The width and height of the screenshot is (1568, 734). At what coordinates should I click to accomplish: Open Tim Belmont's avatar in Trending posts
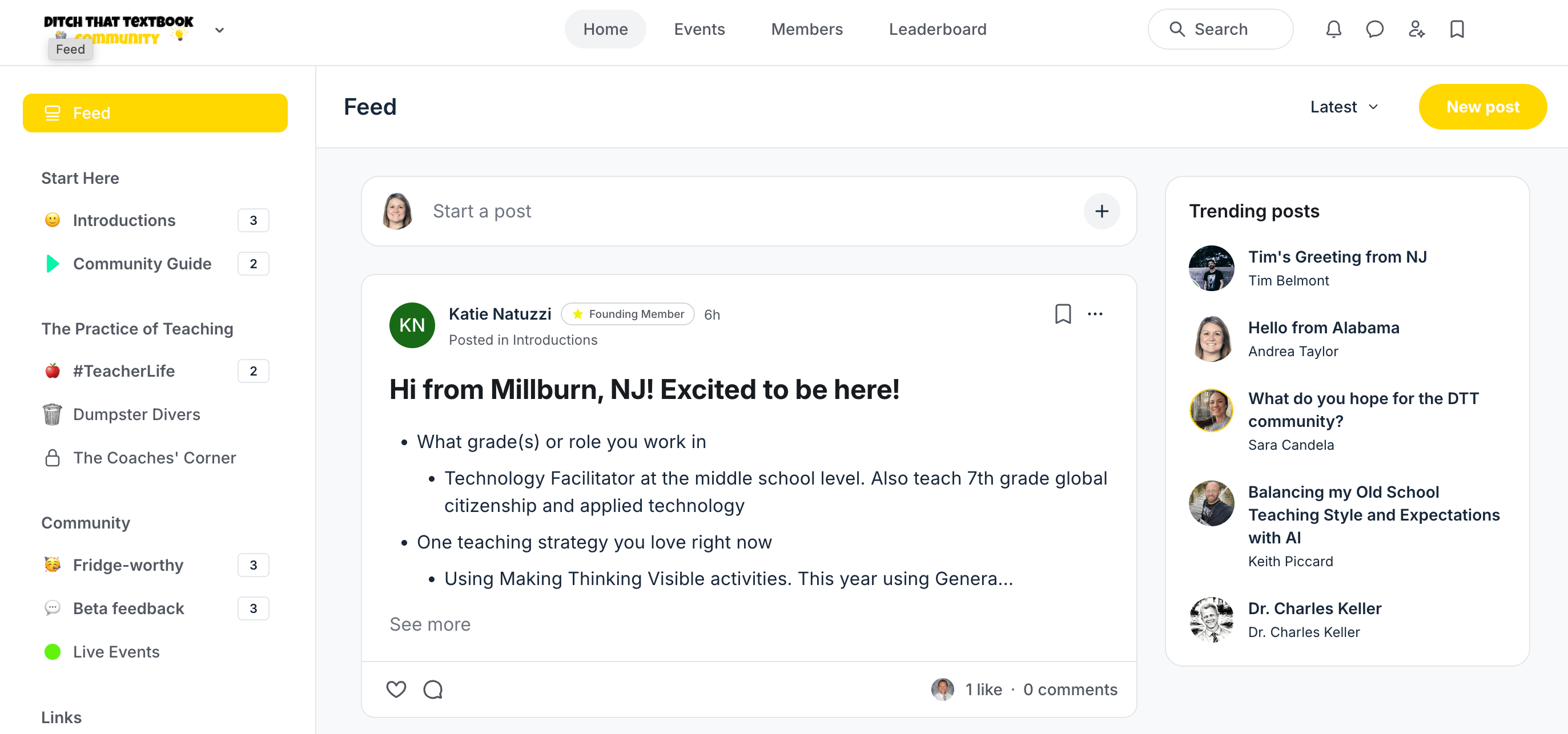1211,268
